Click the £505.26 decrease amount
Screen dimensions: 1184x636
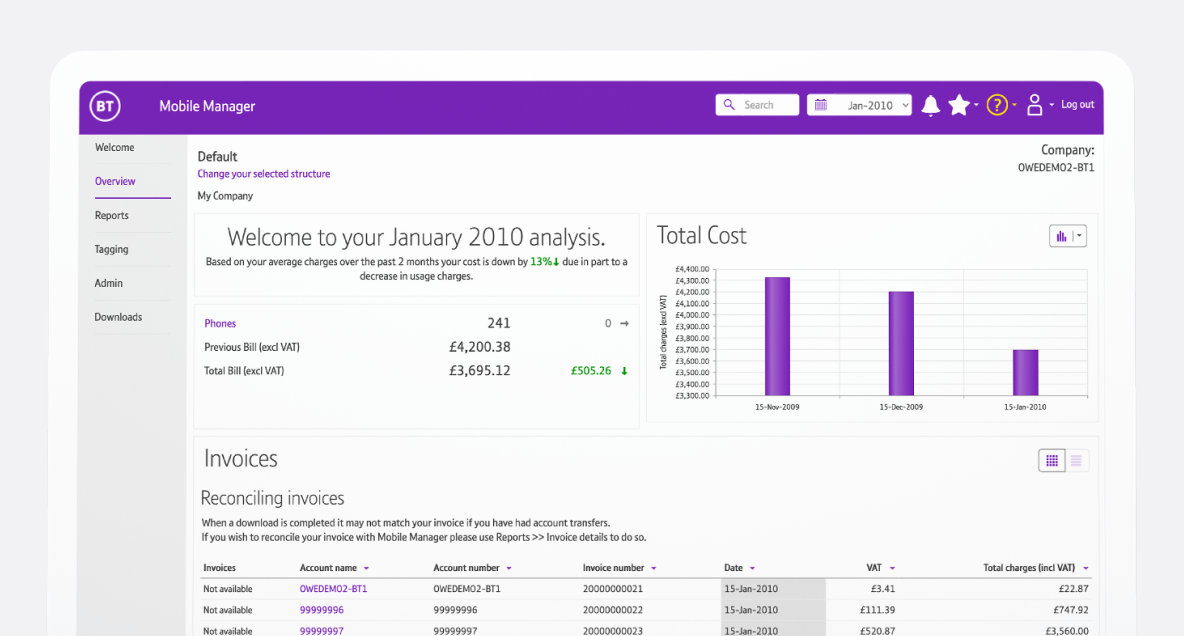tap(591, 371)
